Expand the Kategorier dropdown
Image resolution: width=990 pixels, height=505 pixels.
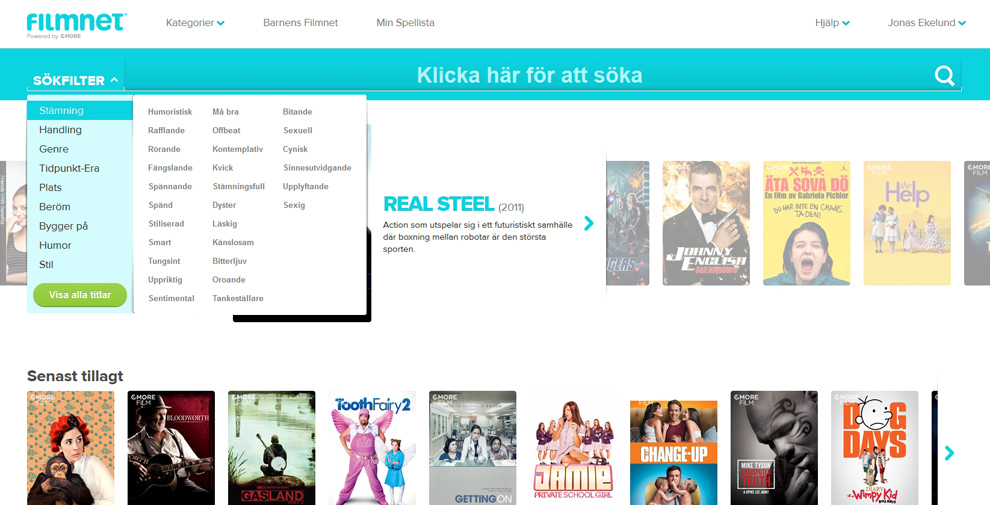[195, 23]
